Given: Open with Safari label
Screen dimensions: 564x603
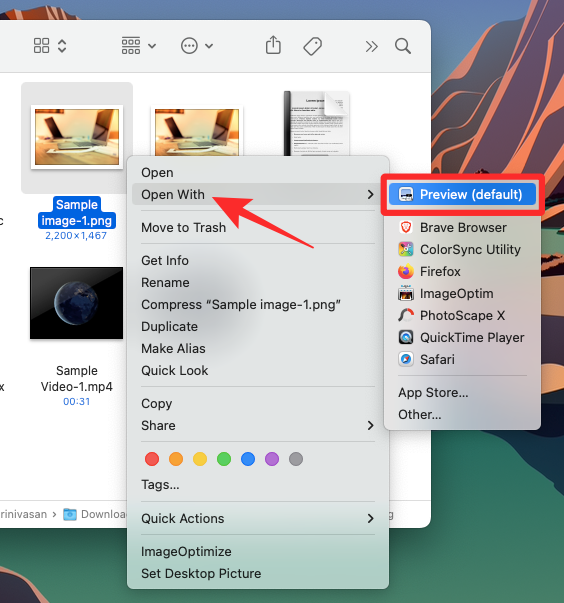Looking at the screenshot, I should (437, 359).
